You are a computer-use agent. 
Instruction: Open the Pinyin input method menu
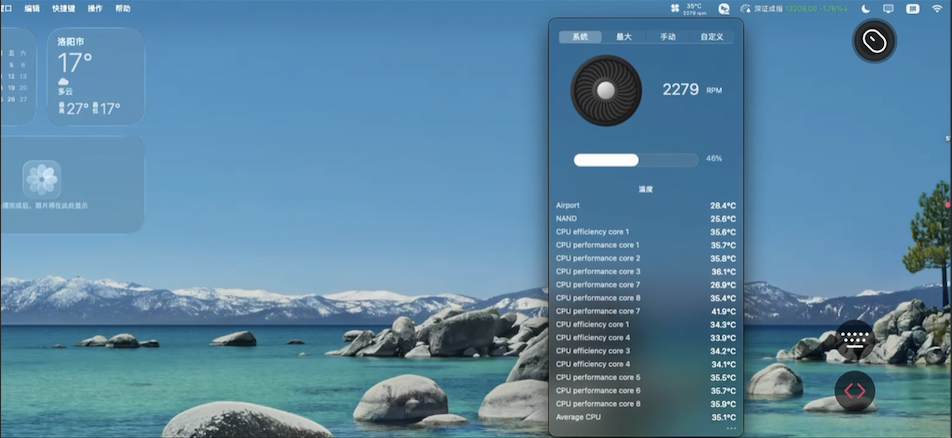[x=912, y=8]
